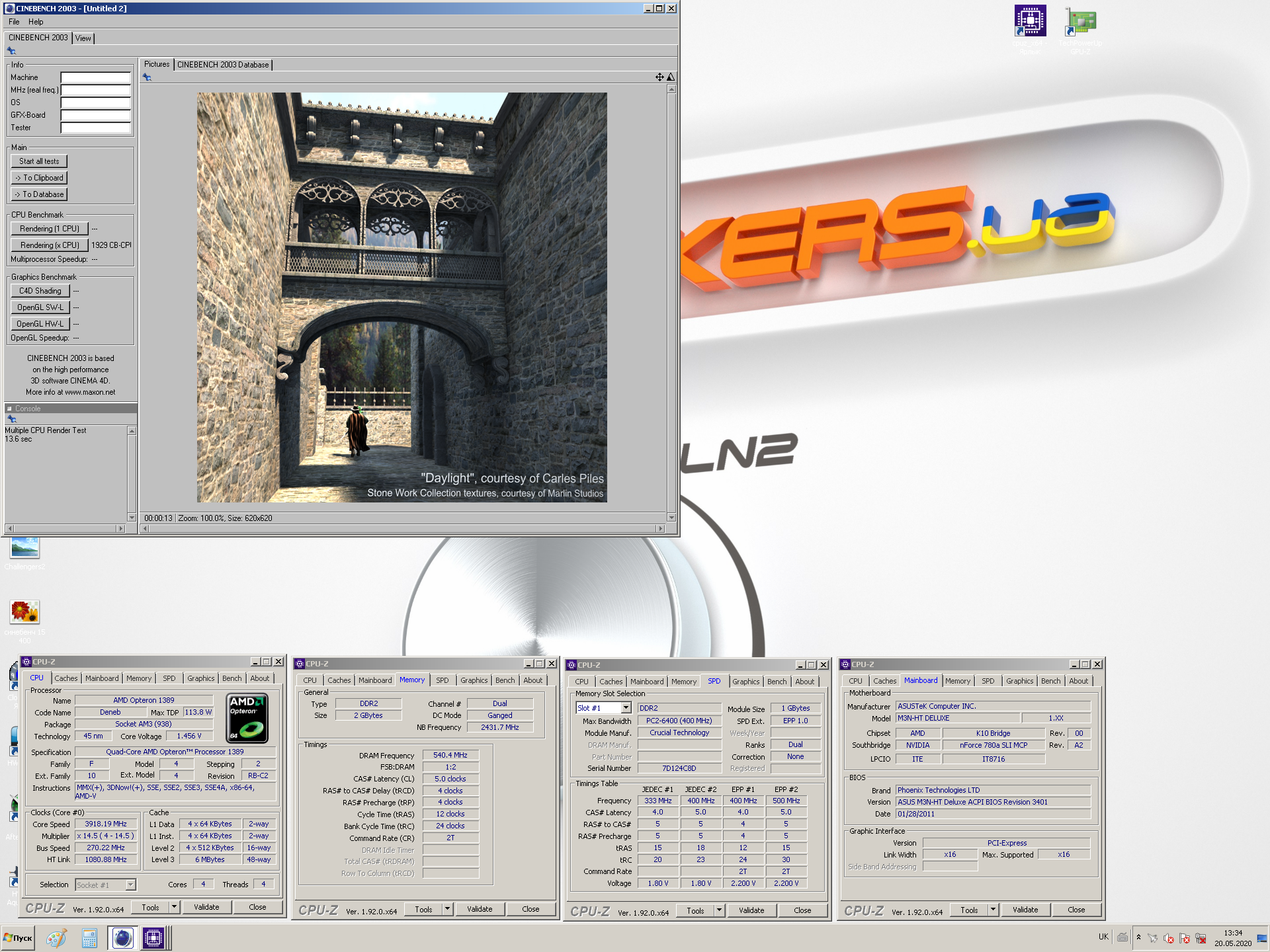Click Validate in the CPU-Z CPU window
The image size is (1270, 952).
[x=206, y=907]
